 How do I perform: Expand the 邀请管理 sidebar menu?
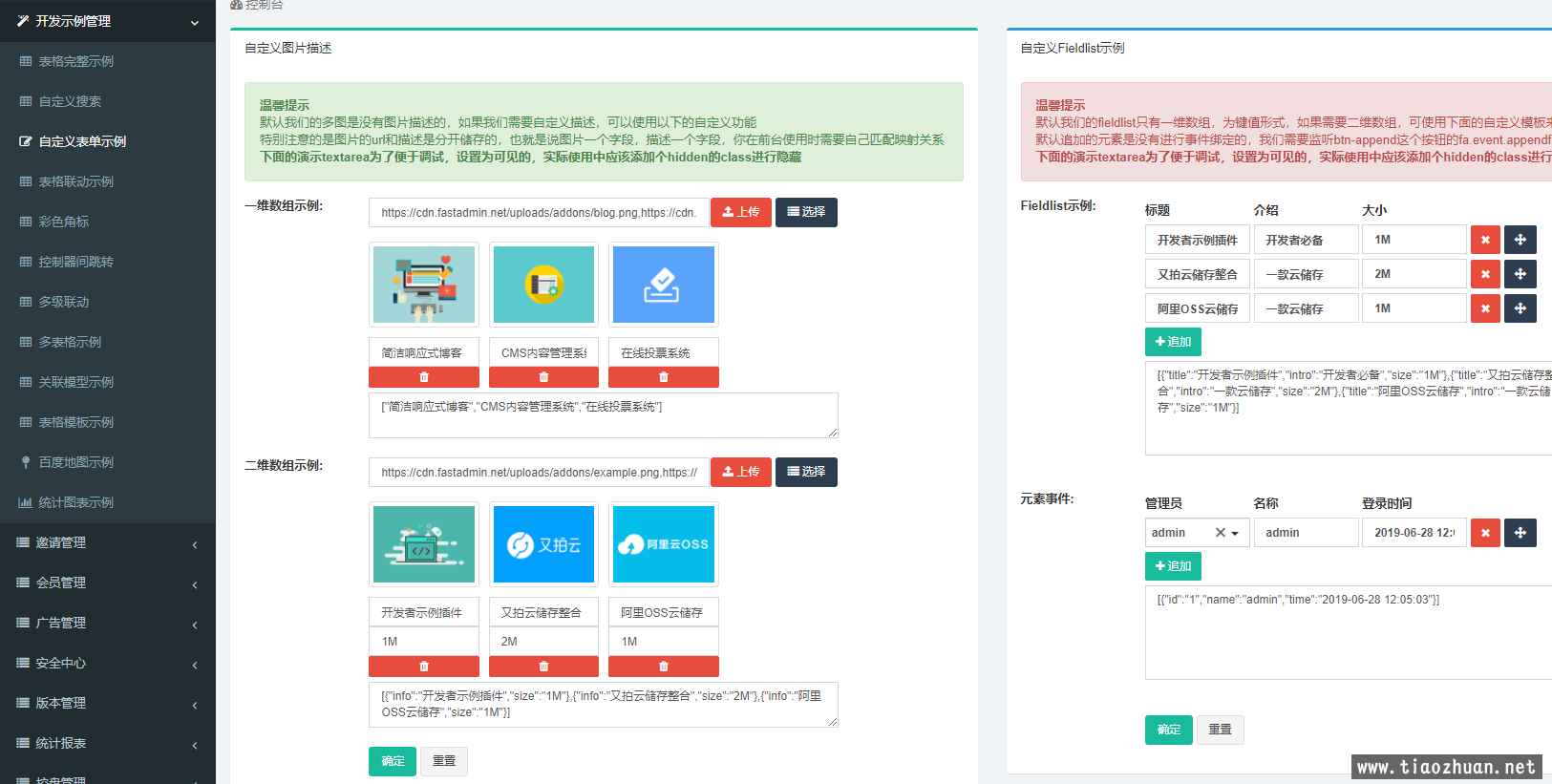(107, 542)
